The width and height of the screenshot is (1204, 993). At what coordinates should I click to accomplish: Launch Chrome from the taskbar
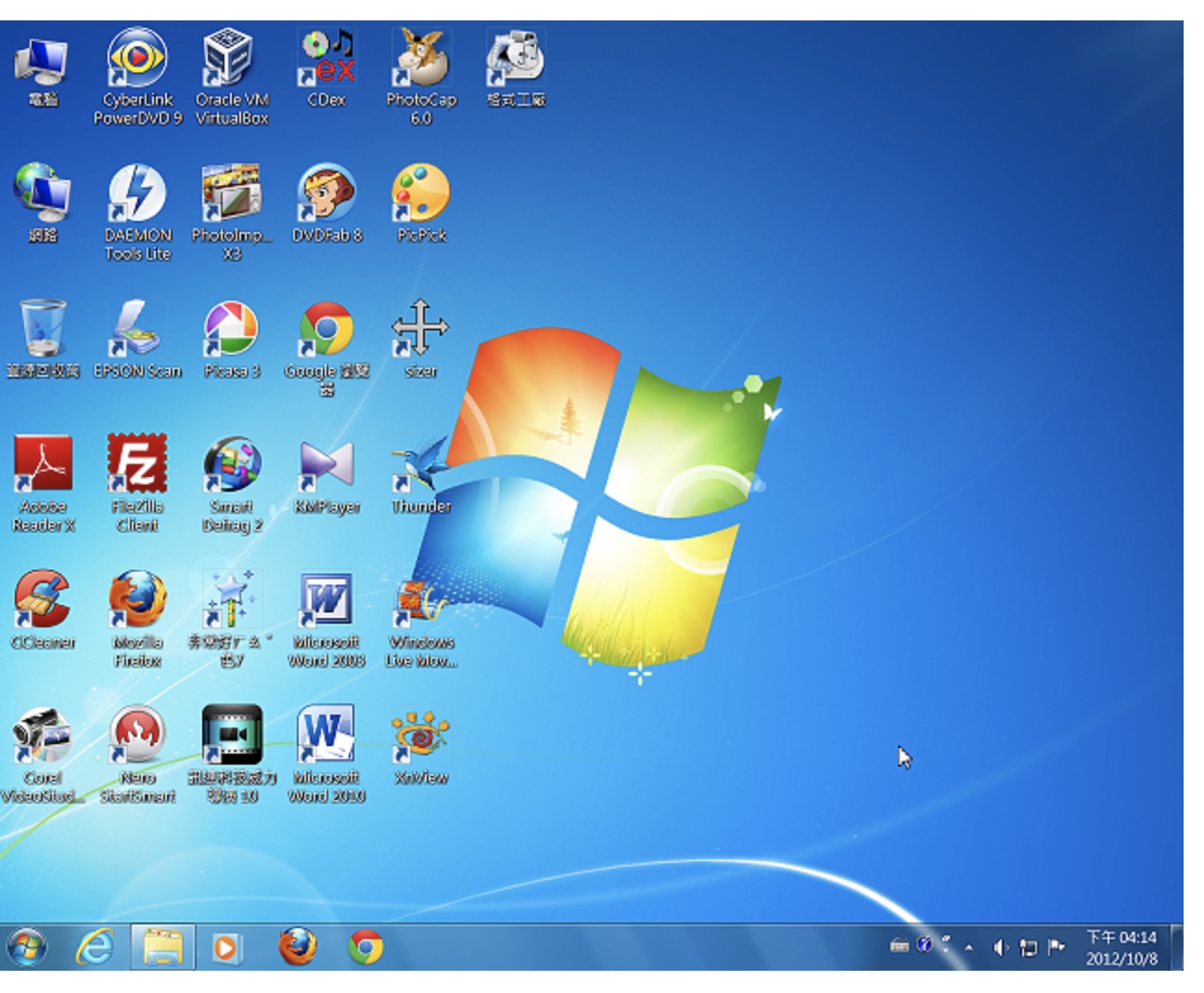tap(365, 948)
